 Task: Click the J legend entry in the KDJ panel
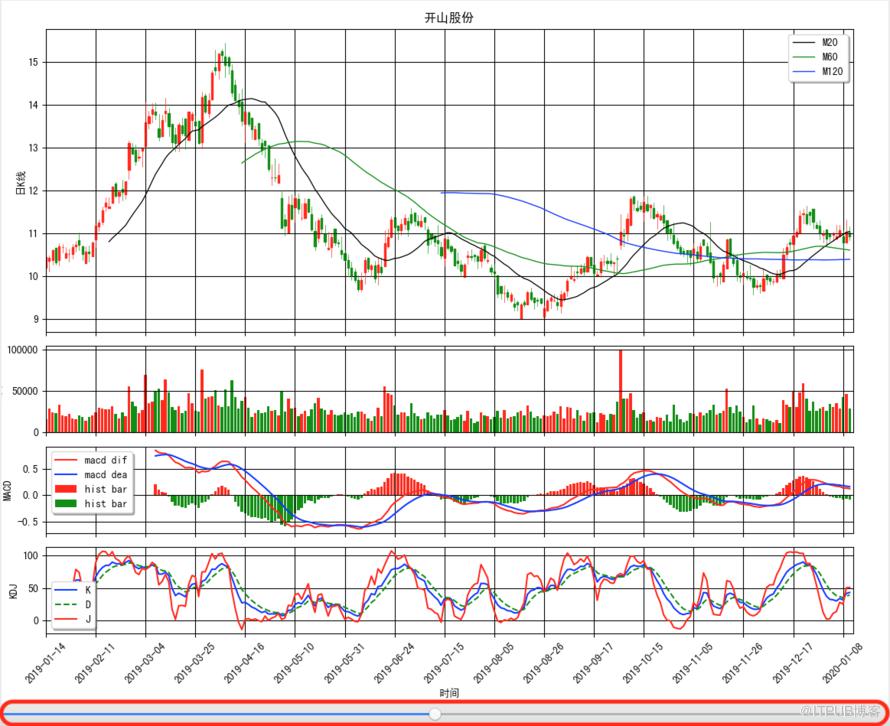point(73,619)
